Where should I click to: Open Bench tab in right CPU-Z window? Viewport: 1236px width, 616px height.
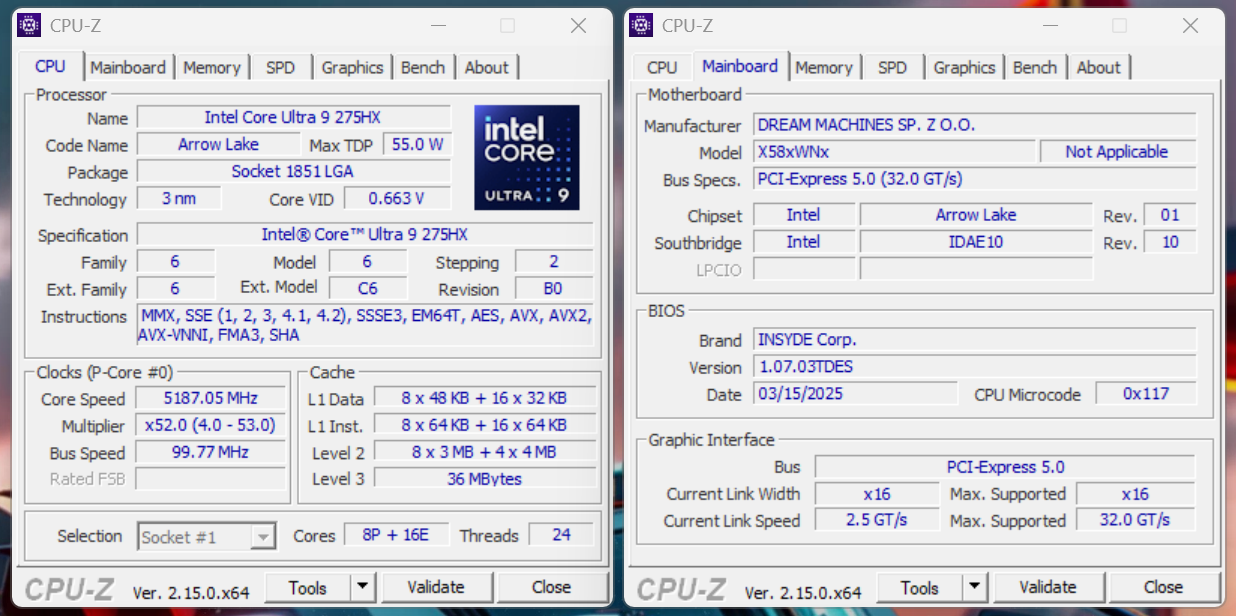click(1035, 68)
